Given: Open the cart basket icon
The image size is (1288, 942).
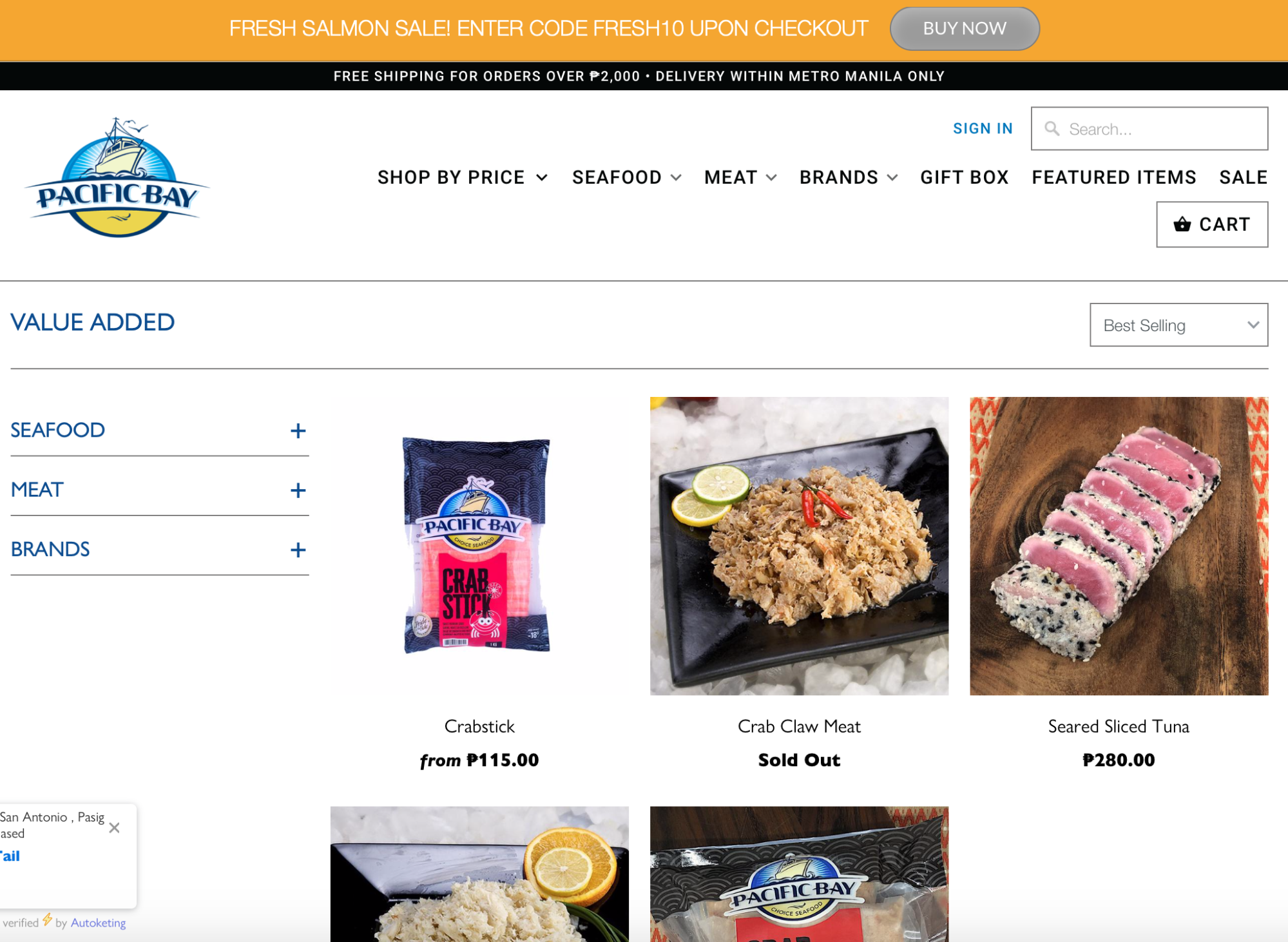Looking at the screenshot, I should coord(1182,224).
